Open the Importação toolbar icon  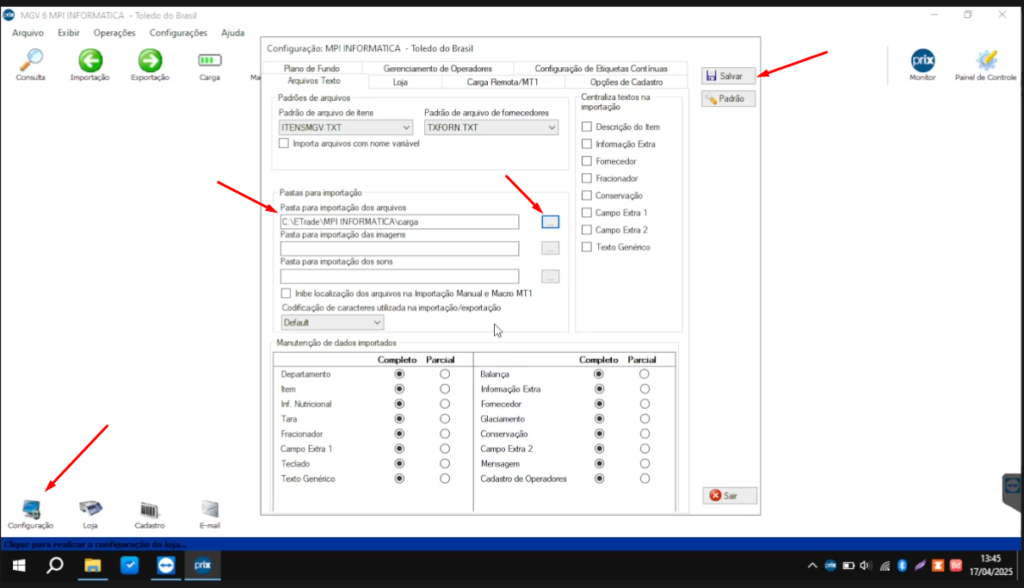click(90, 60)
